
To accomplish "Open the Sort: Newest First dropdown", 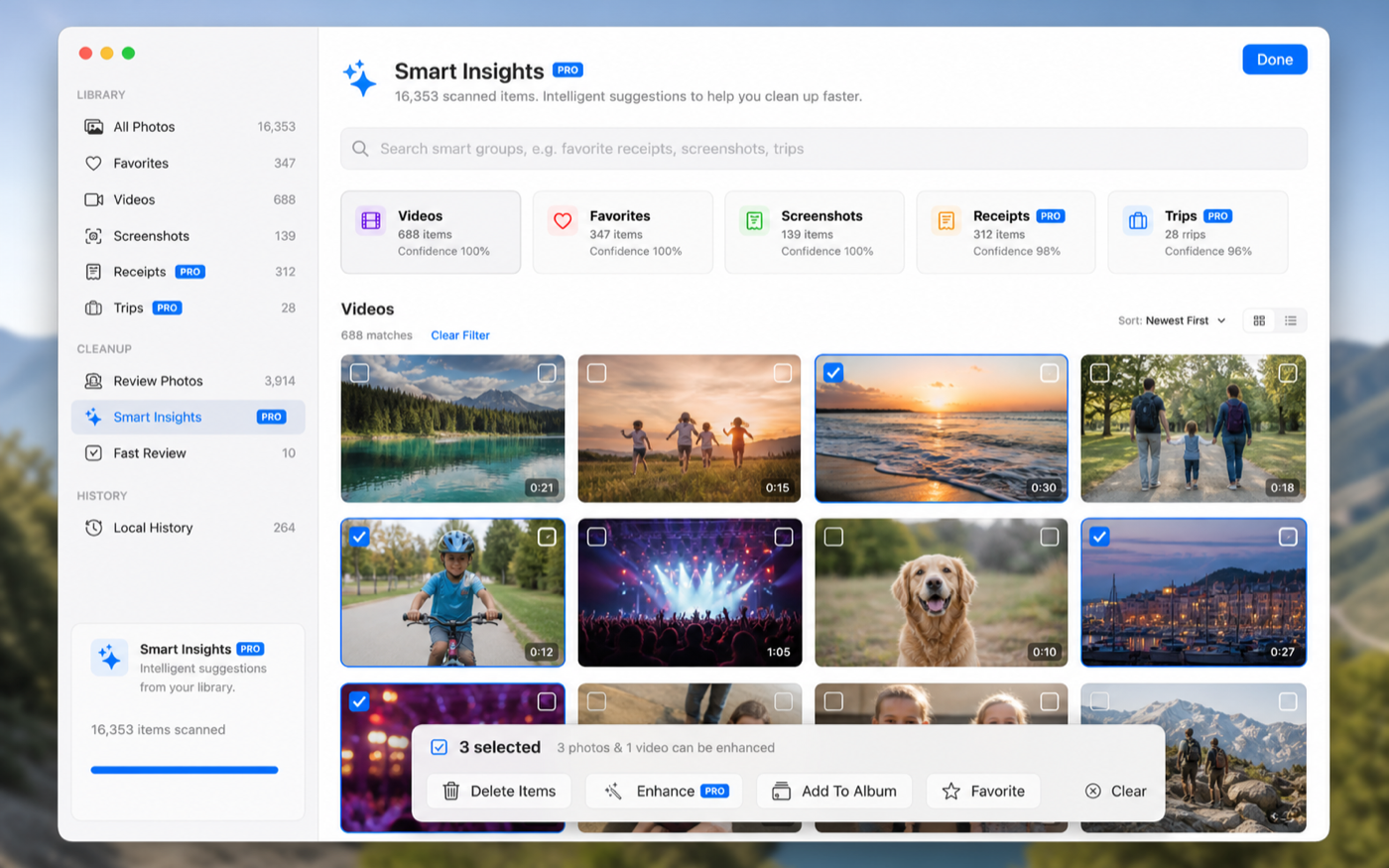I will (1172, 320).
